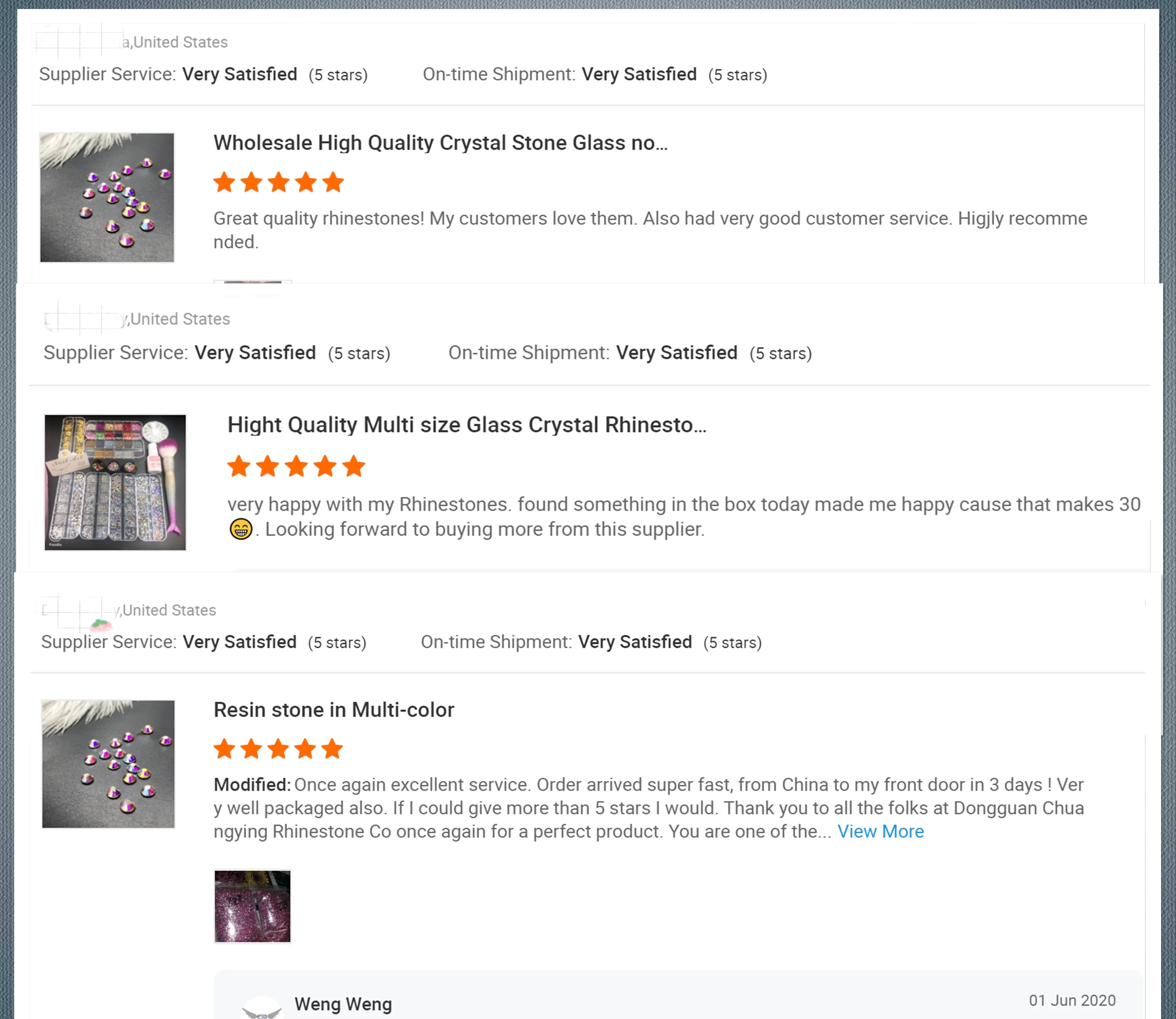Click the star rating under Resin stone title
Screen dimensions: 1176x1019
tap(278, 749)
